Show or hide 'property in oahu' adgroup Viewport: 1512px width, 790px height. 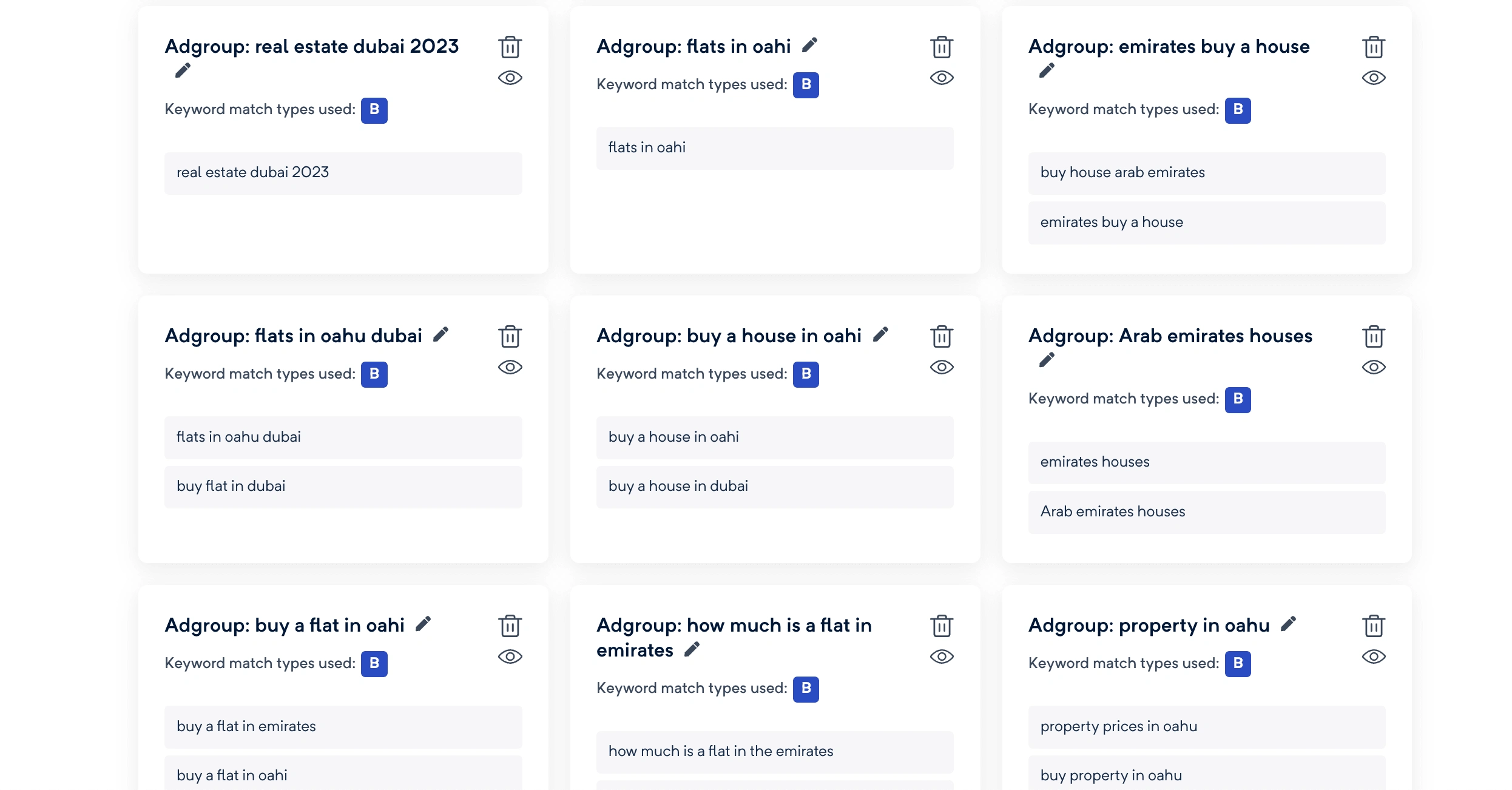[1373, 657]
